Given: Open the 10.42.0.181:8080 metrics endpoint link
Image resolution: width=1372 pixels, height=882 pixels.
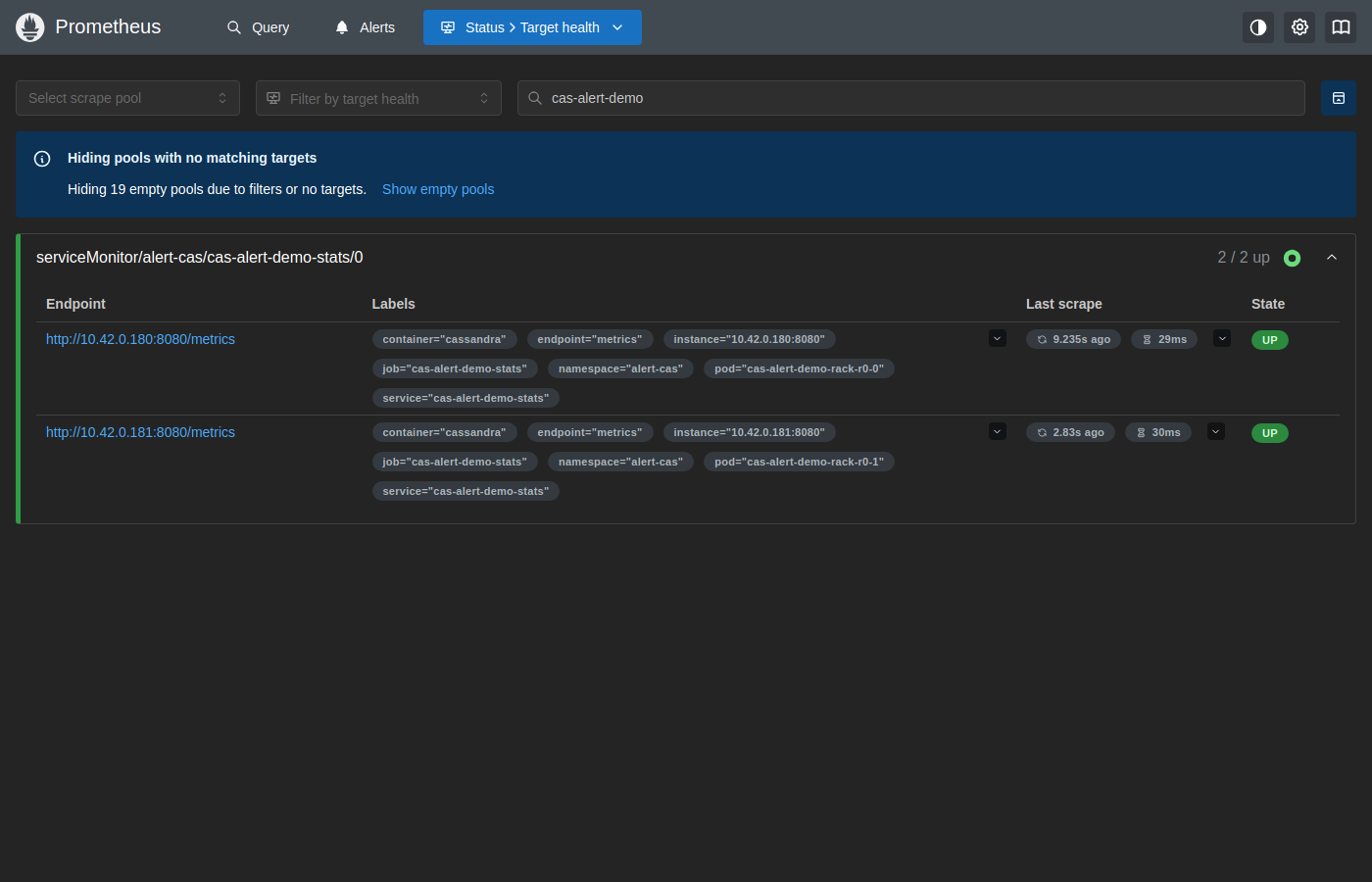Looking at the screenshot, I should [x=140, y=432].
